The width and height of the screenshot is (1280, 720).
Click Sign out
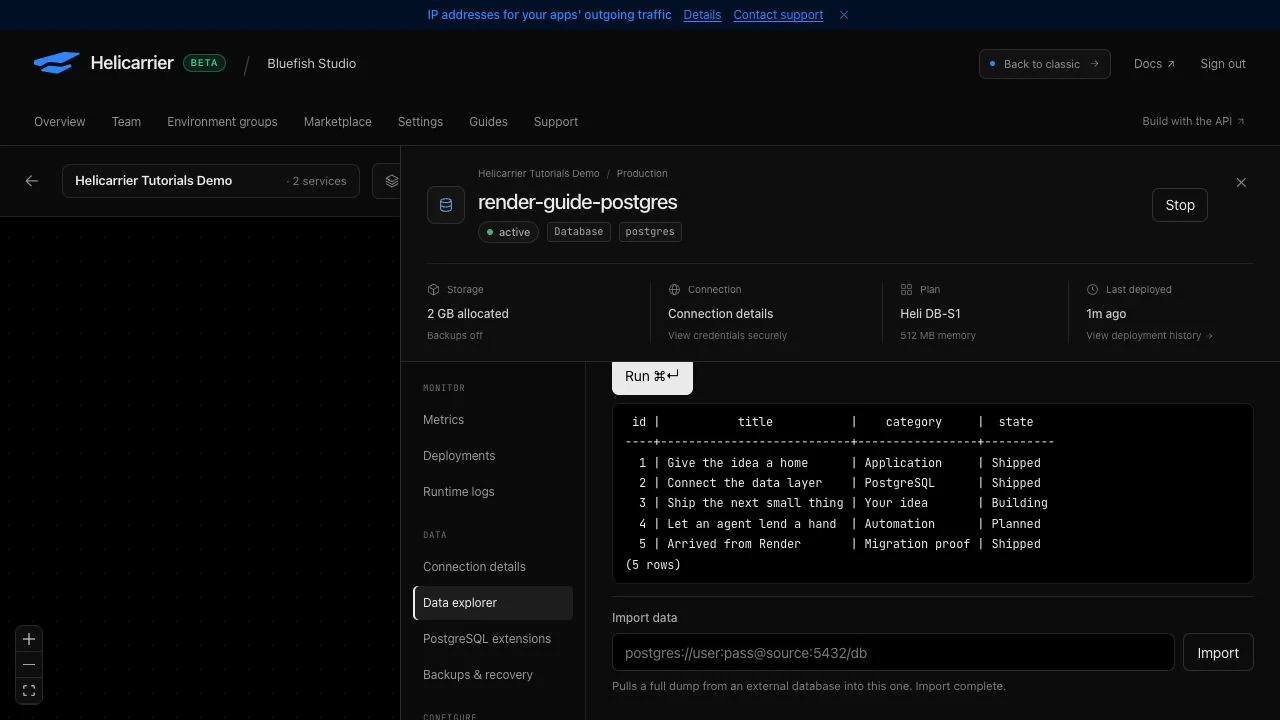tap(1223, 64)
